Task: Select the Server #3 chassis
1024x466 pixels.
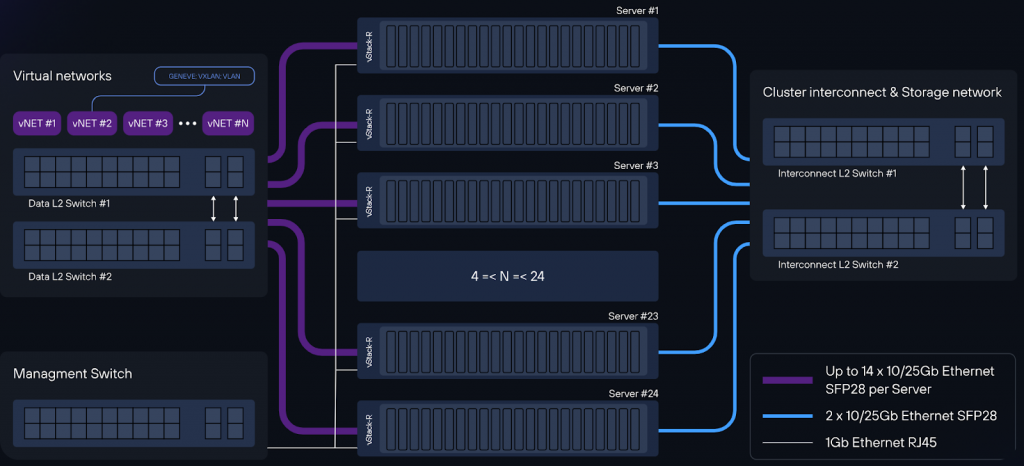Action: tap(508, 200)
